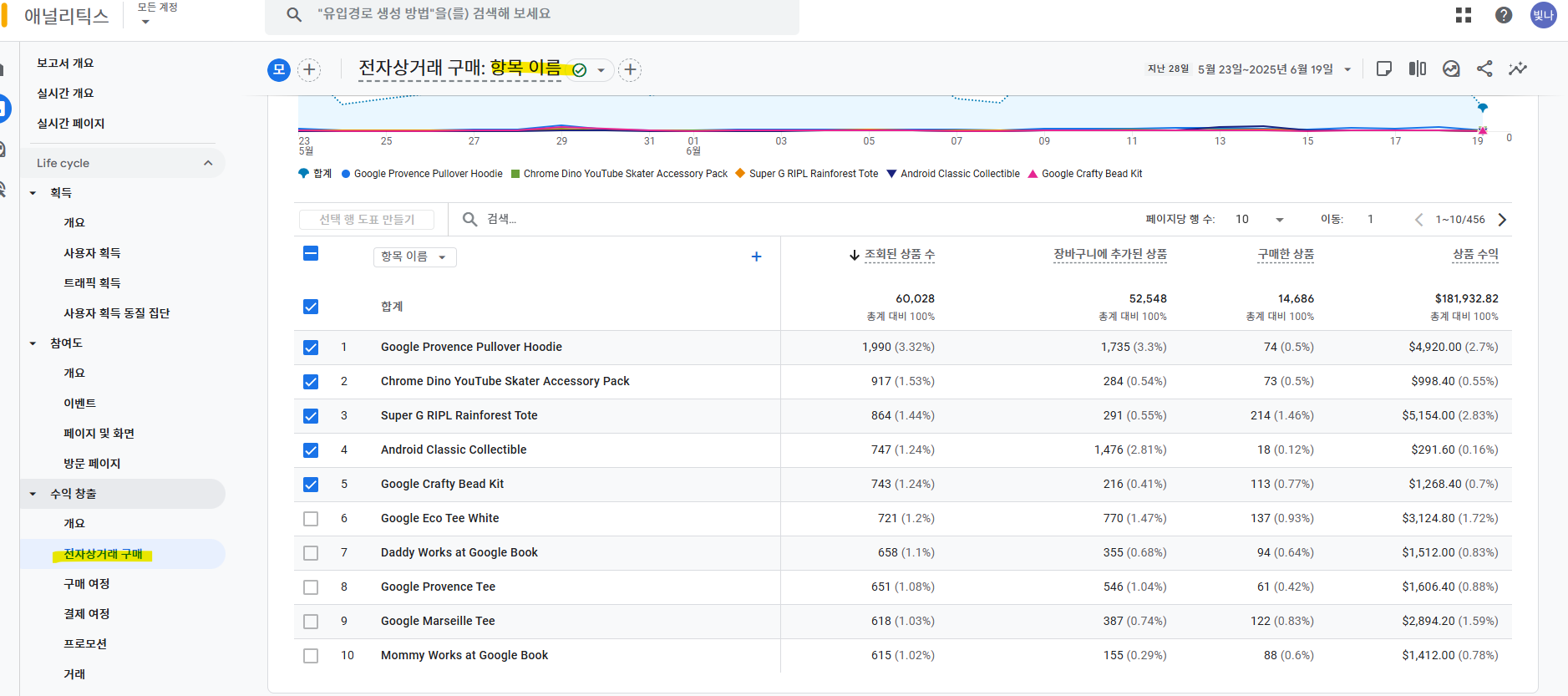
Task: Click the 이동 page number field
Action: [x=1372, y=219]
